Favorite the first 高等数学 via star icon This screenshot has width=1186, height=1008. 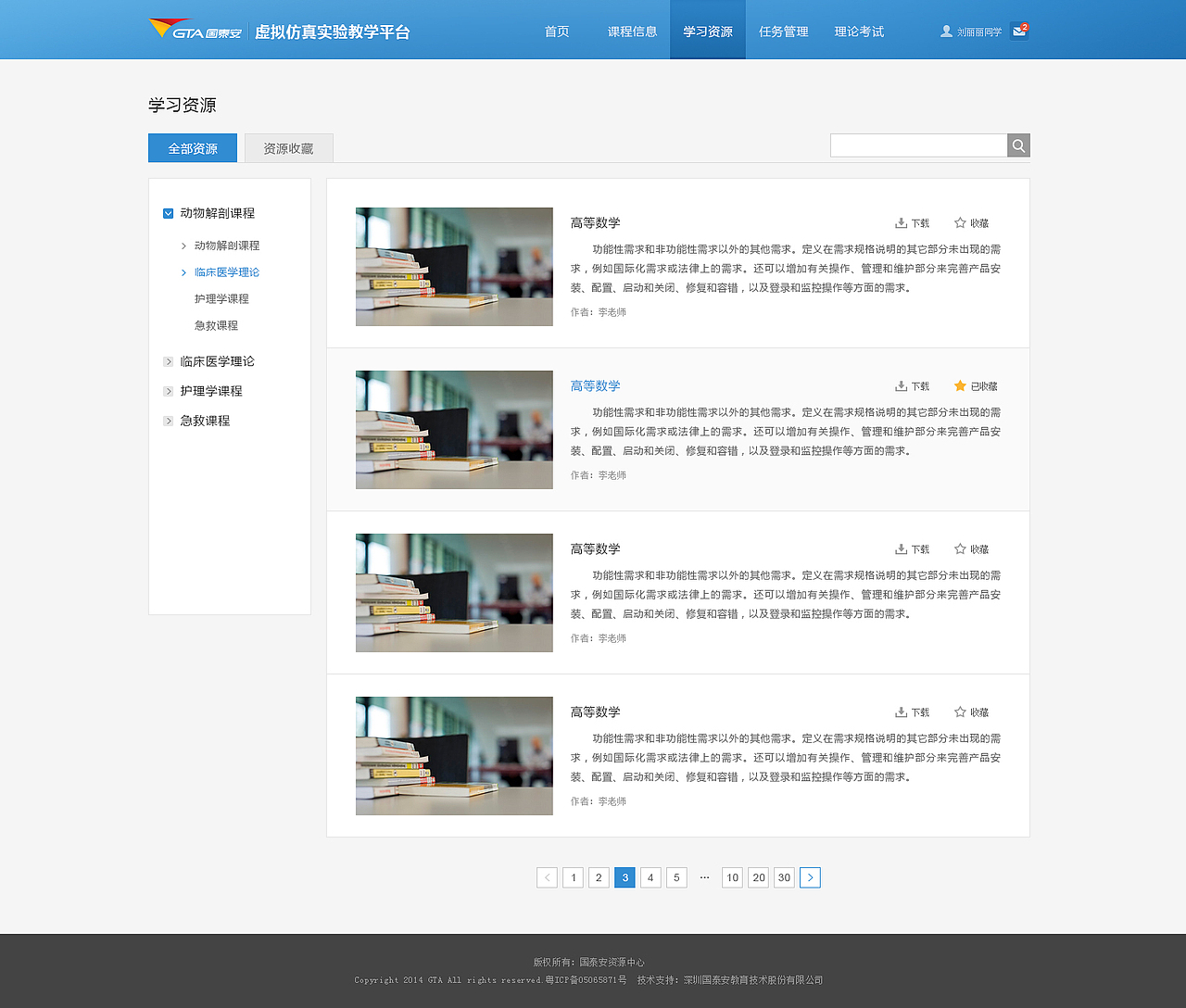coord(960,222)
